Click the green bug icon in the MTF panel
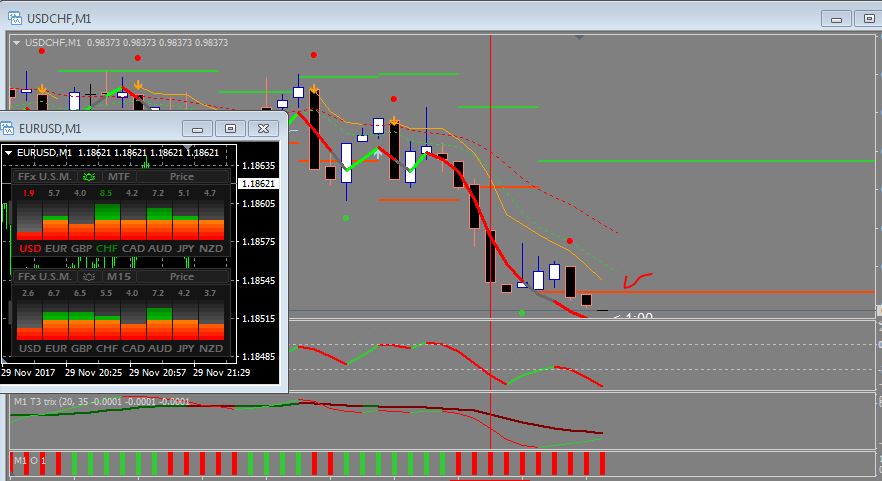 click(89, 177)
